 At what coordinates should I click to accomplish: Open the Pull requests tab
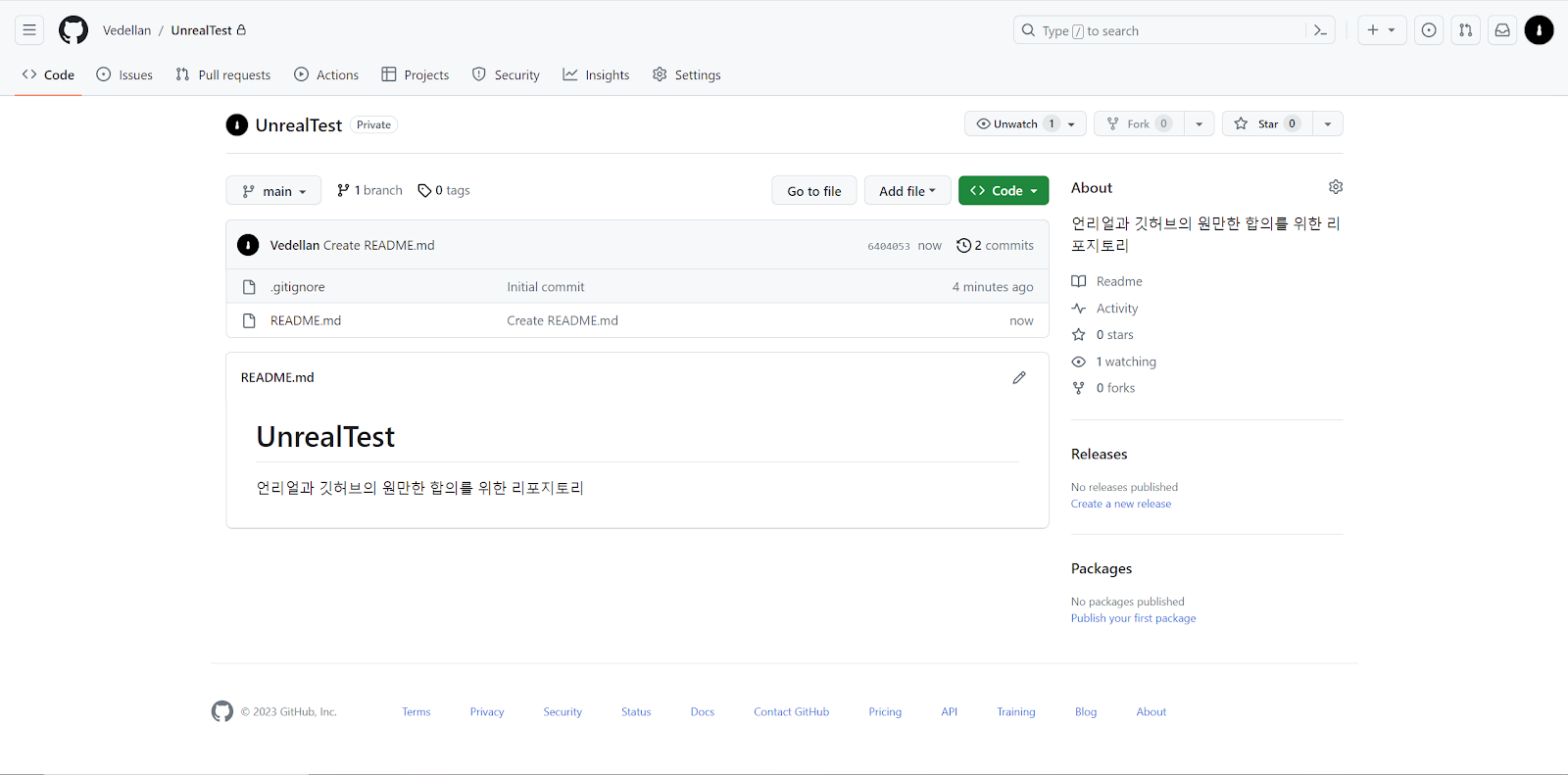point(223,74)
